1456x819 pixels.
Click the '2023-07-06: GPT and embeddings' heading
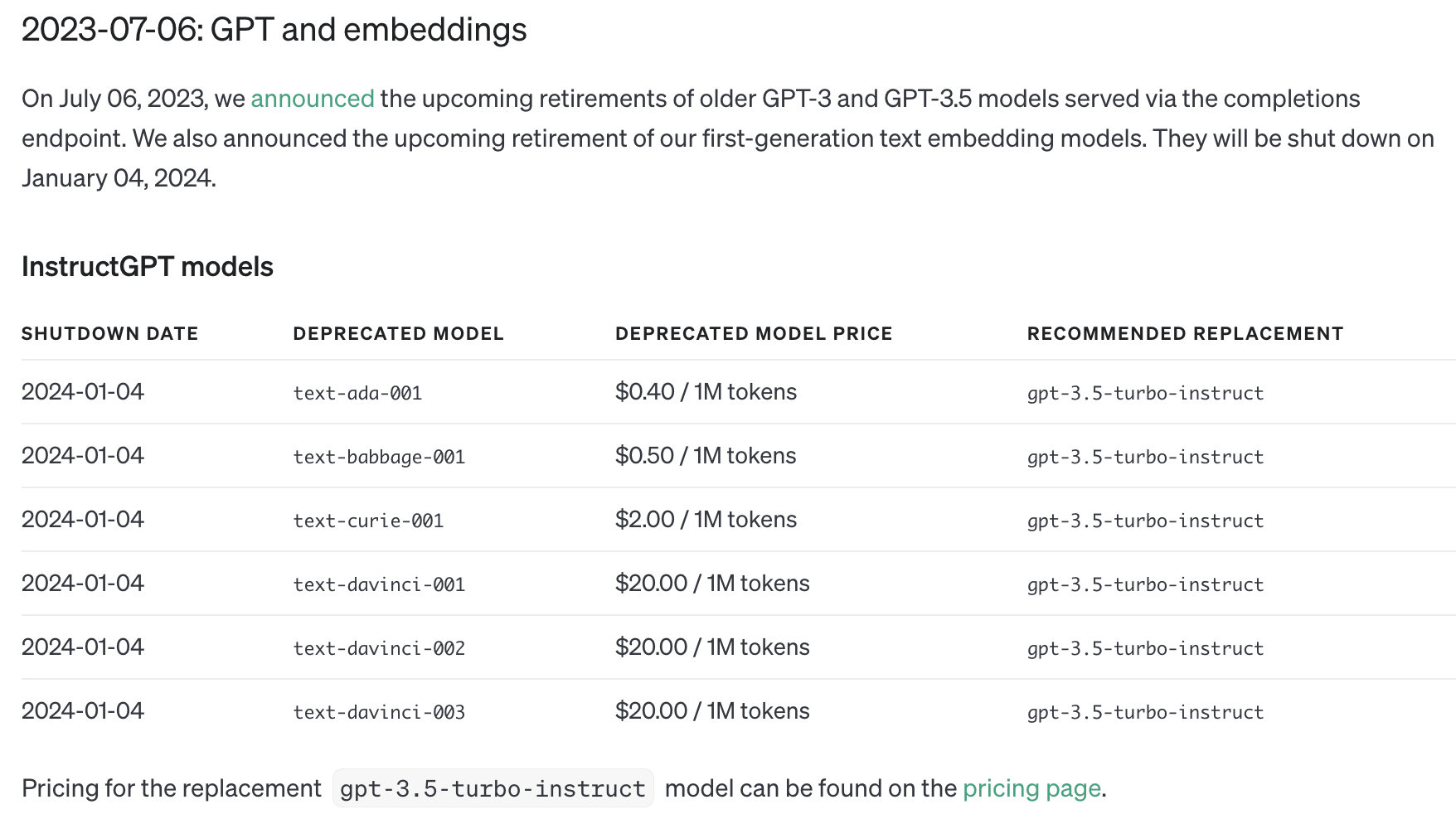[274, 30]
